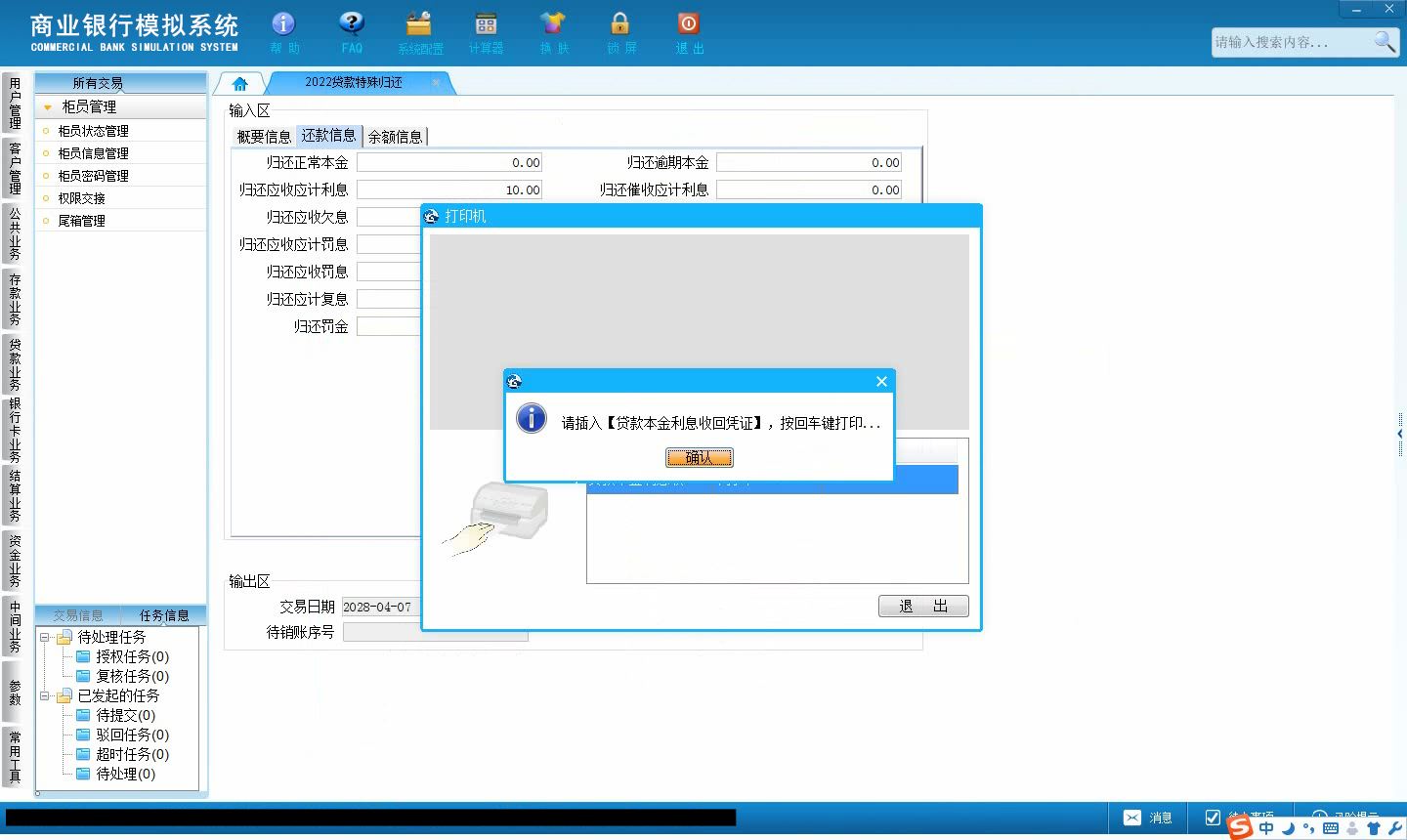This screenshot has width=1407, height=840.
Task: Open the 公共业务 side menu
Action: click(x=14, y=234)
